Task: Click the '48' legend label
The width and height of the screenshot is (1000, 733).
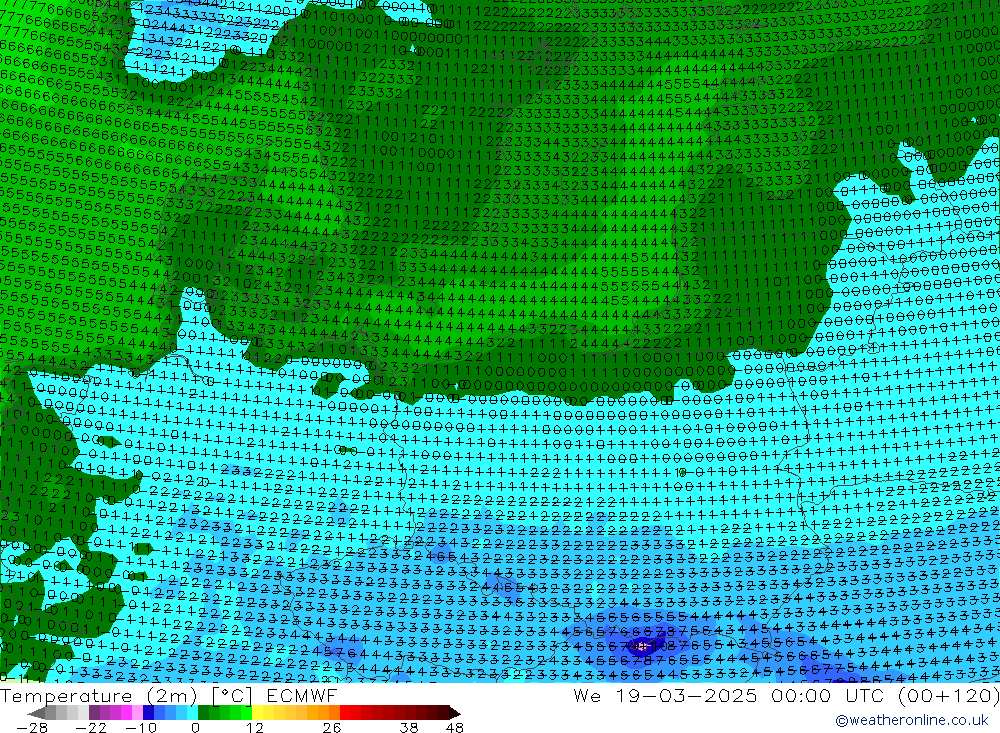Action: tap(455, 727)
